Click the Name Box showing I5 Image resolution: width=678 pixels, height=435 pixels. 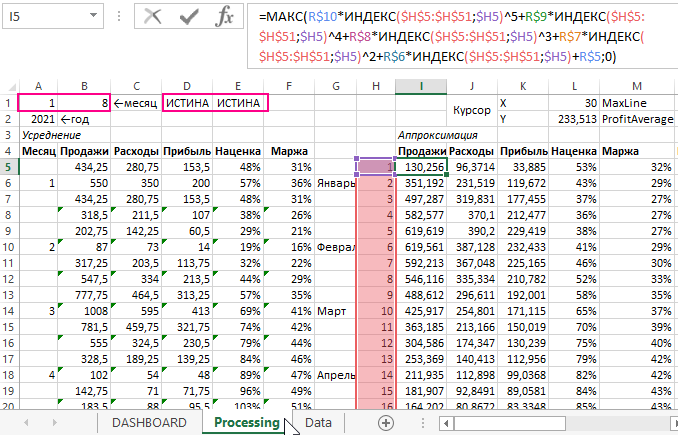(x=45, y=17)
